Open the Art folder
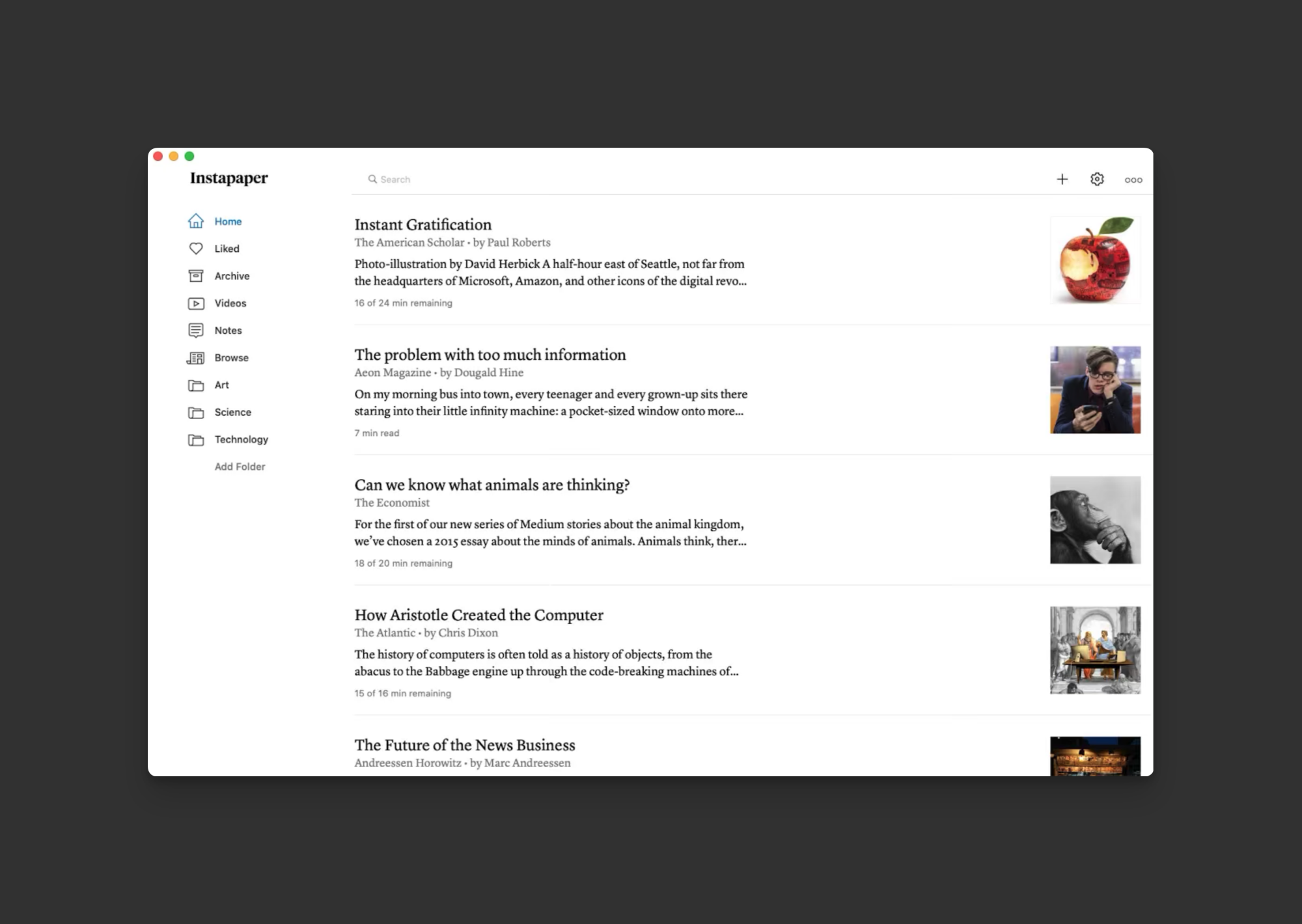 pos(221,385)
